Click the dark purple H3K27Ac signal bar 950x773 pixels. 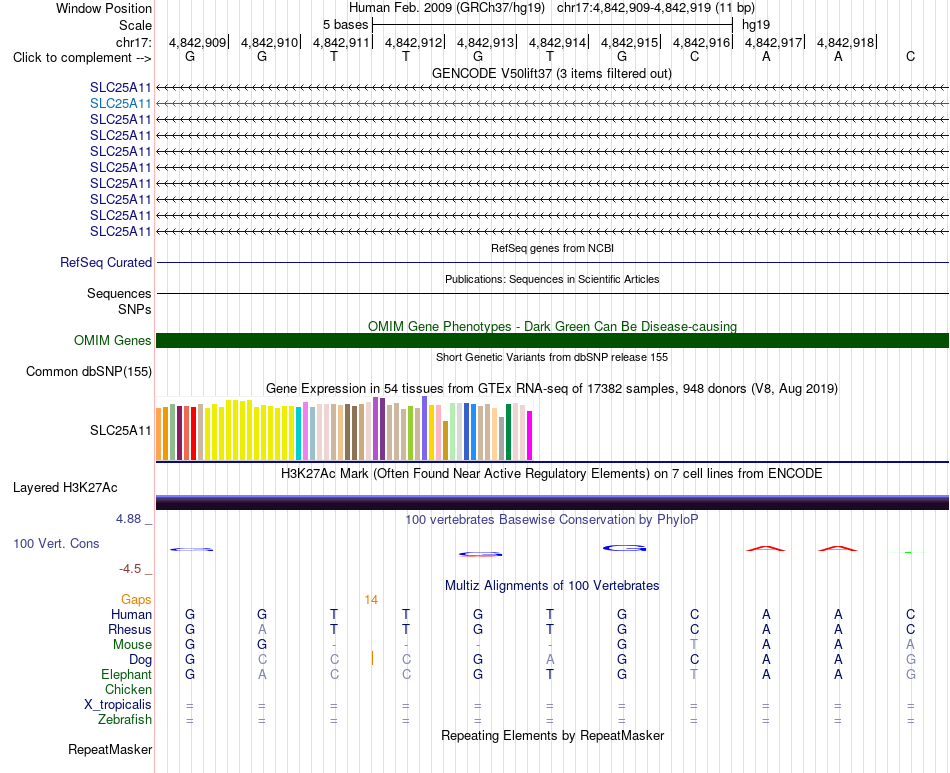552,503
